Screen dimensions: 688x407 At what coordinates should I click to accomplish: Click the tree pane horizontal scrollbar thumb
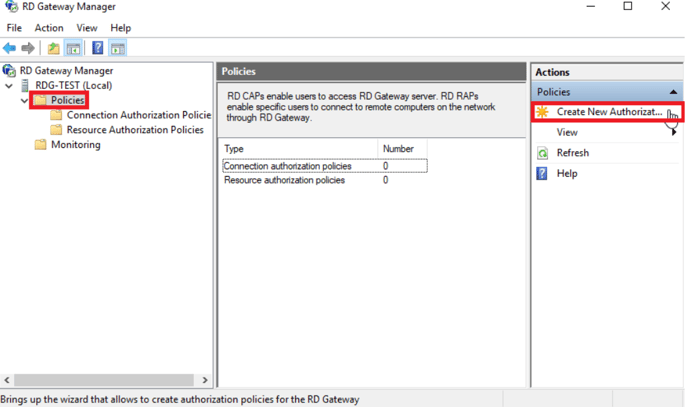pos(104,380)
